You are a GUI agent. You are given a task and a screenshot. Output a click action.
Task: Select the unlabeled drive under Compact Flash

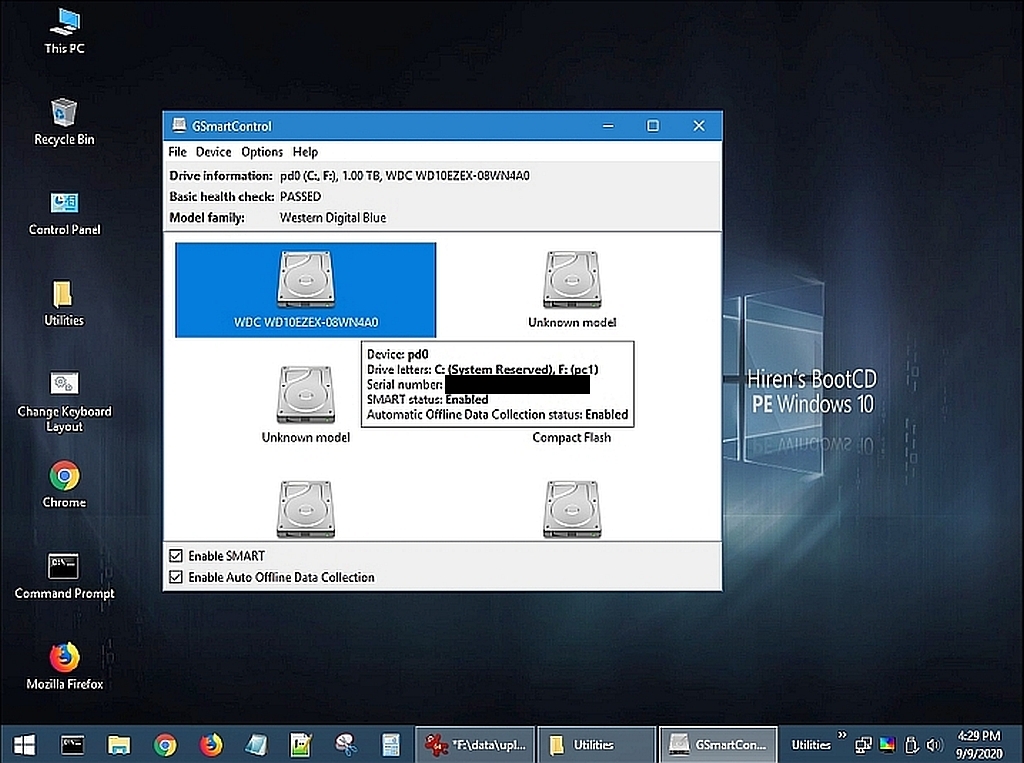click(572, 510)
